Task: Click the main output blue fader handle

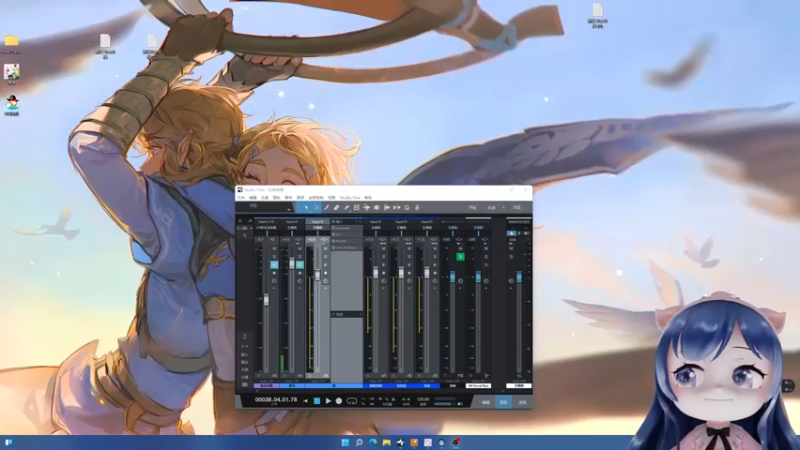Action: 519,277
